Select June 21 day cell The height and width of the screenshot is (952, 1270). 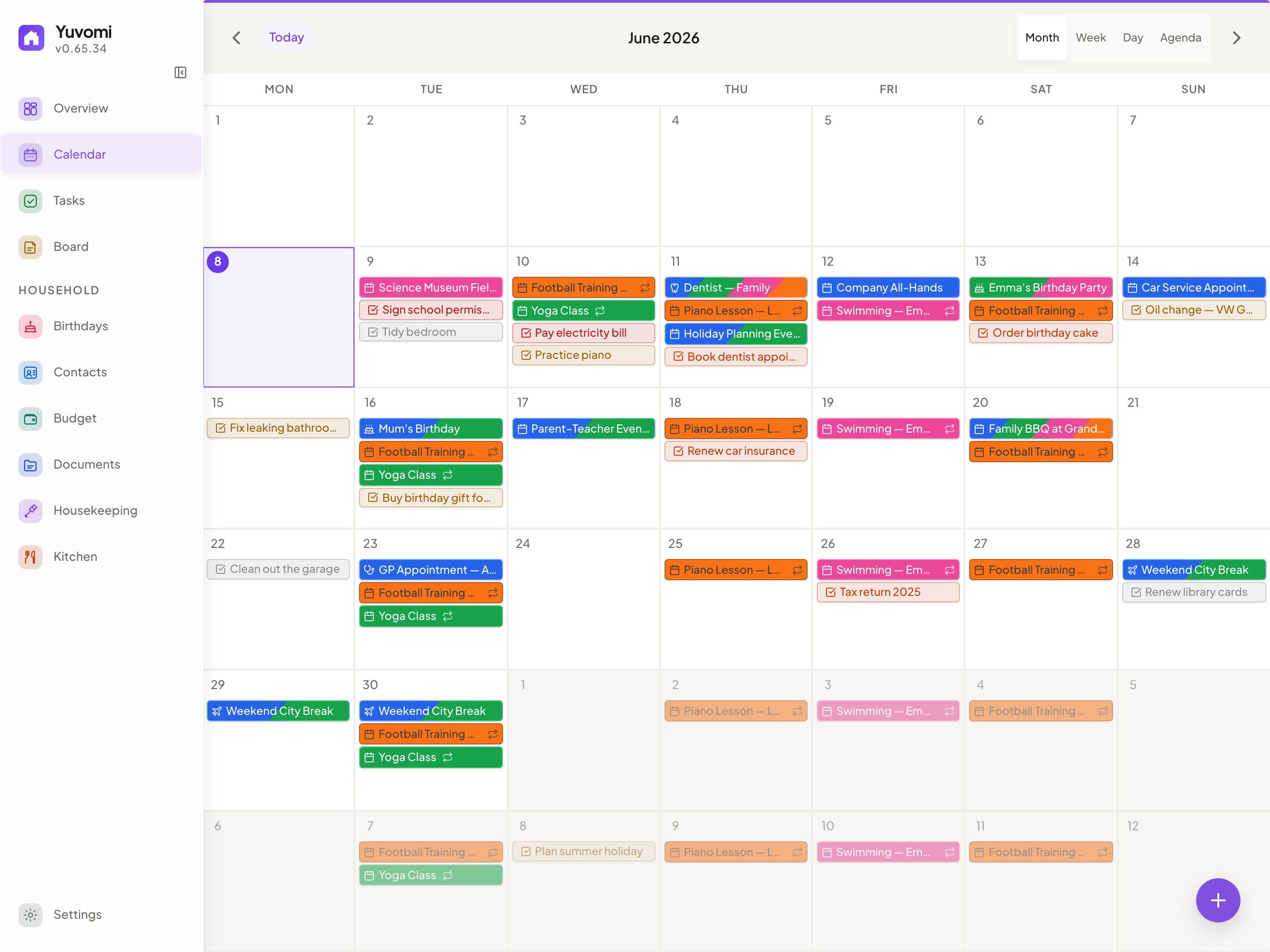pos(1194,458)
